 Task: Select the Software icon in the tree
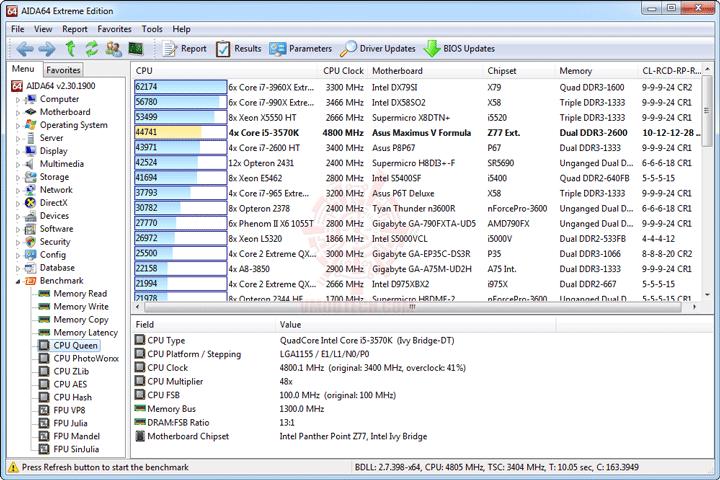pos(30,229)
